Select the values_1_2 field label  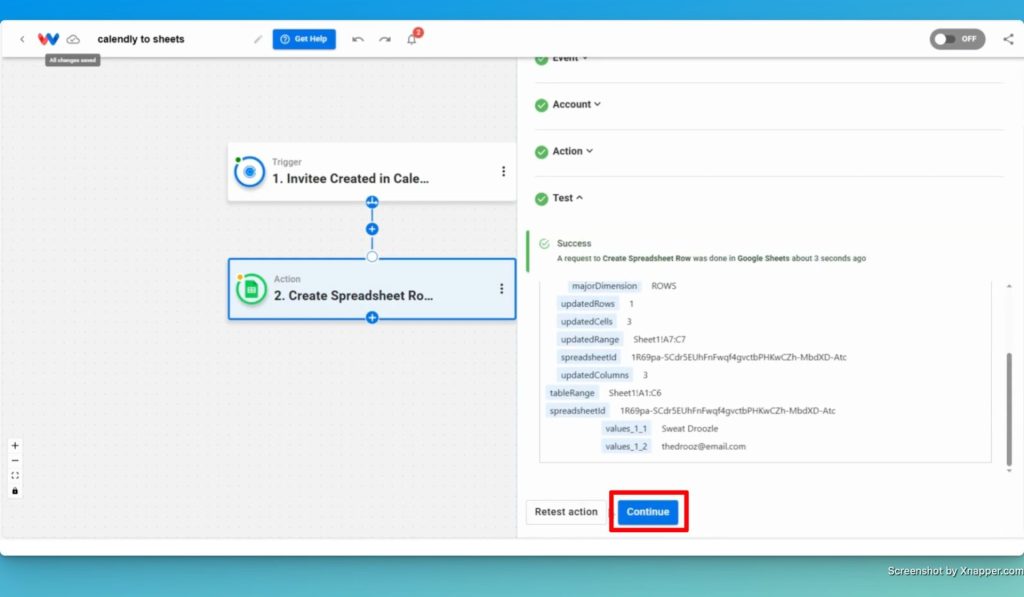click(x=626, y=447)
